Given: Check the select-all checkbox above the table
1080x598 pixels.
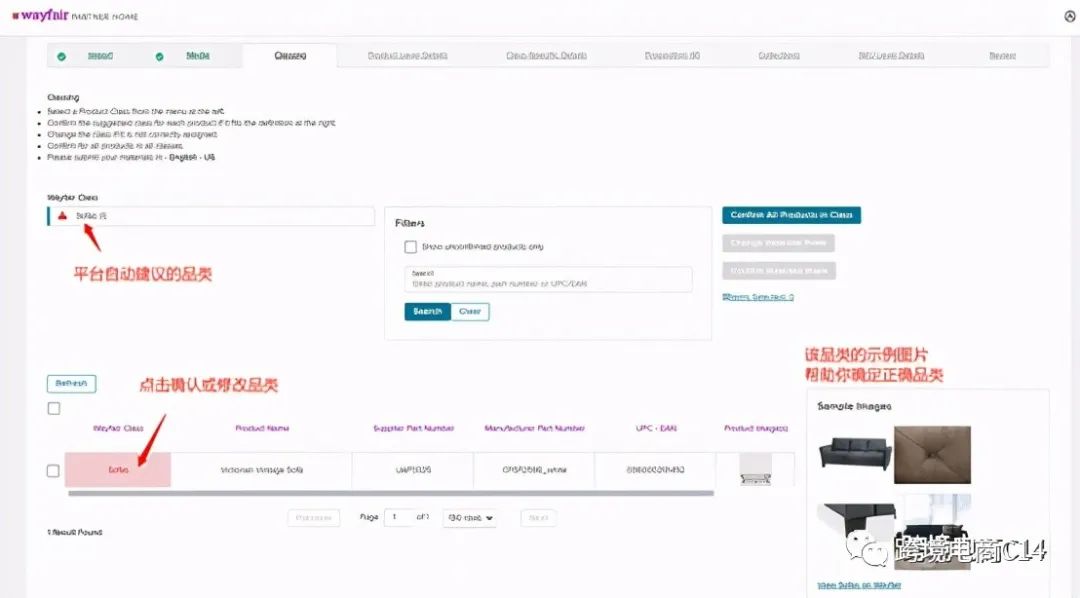Looking at the screenshot, I should [53, 409].
